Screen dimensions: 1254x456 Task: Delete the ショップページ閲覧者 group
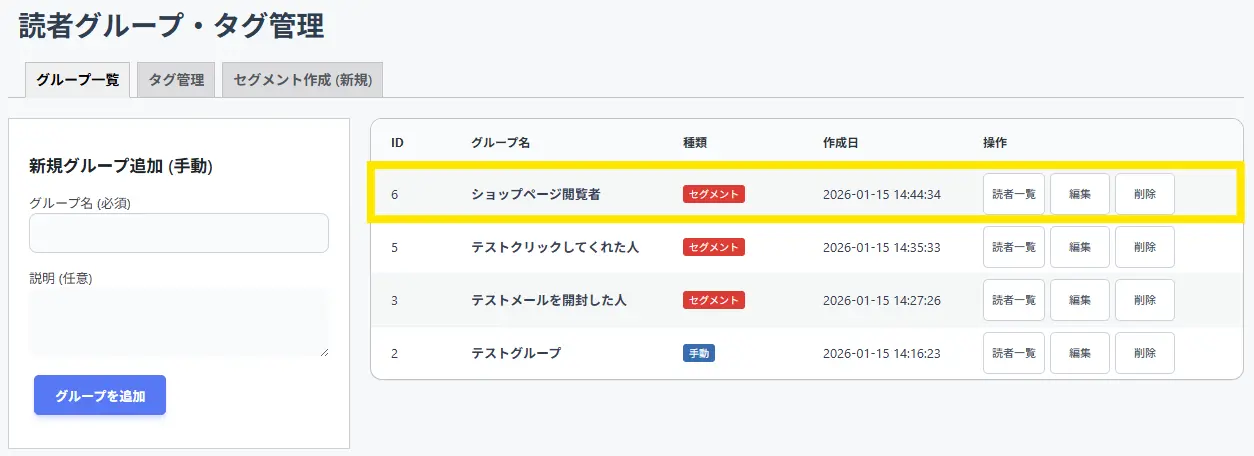point(1144,194)
